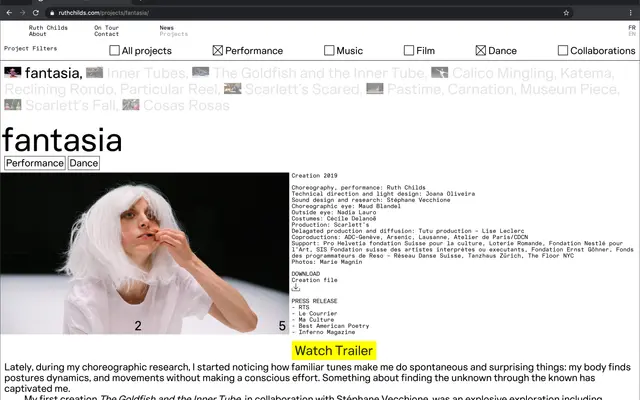The height and width of the screenshot is (400, 640).
Task: Open the About page
Action: 38,34
